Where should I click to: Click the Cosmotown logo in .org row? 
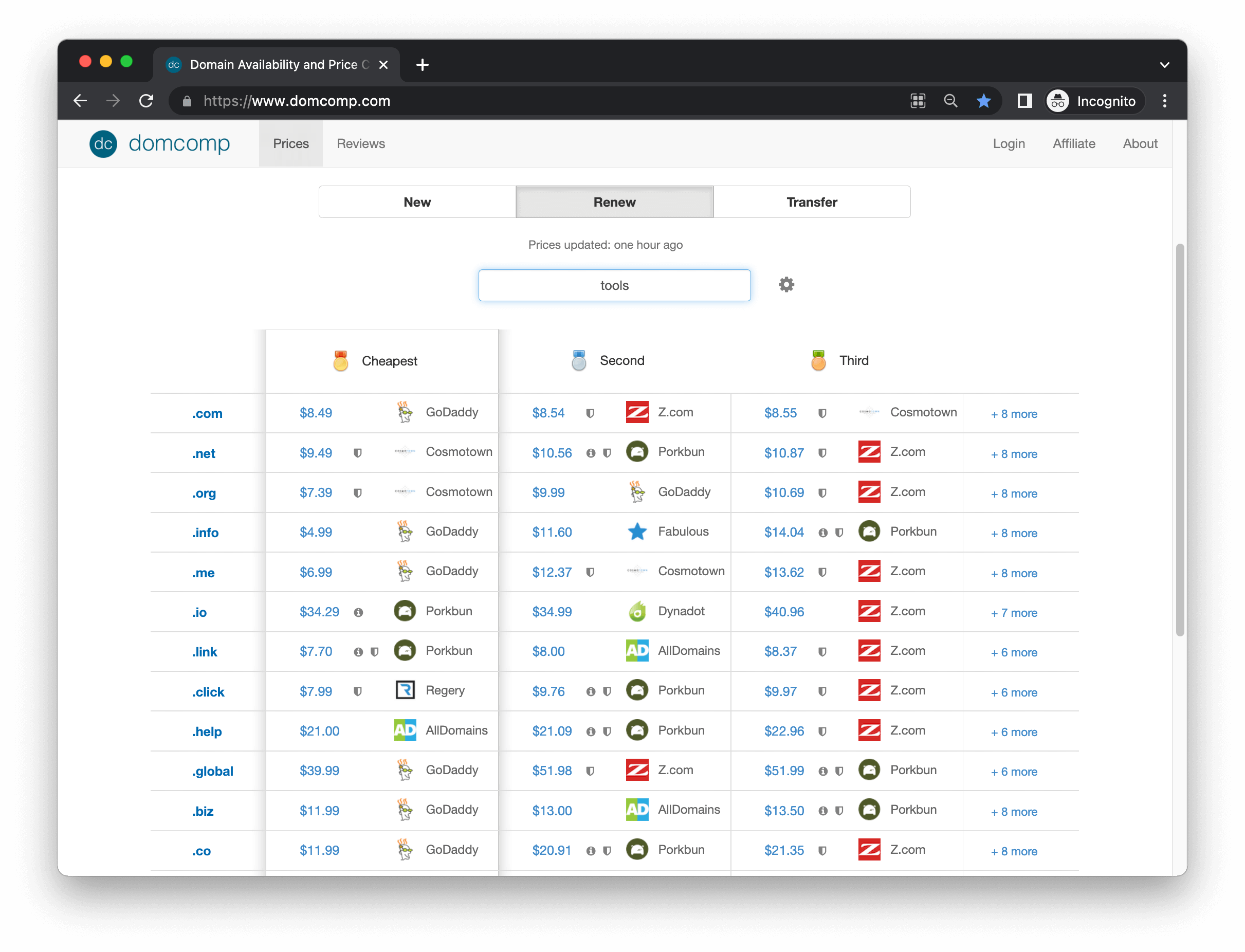pyautogui.click(x=405, y=492)
